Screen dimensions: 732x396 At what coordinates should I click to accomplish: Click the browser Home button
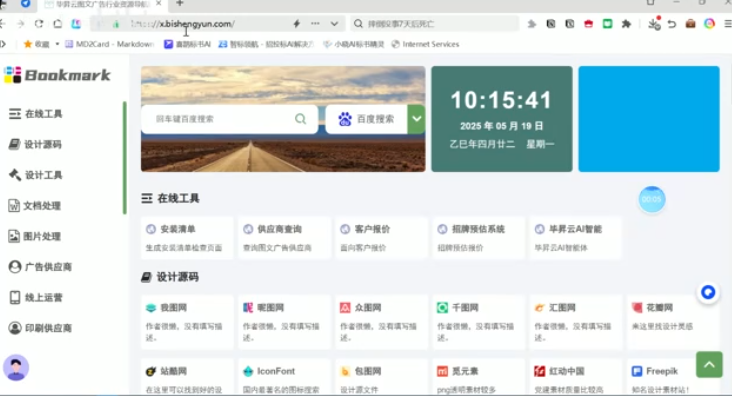click(x=57, y=24)
